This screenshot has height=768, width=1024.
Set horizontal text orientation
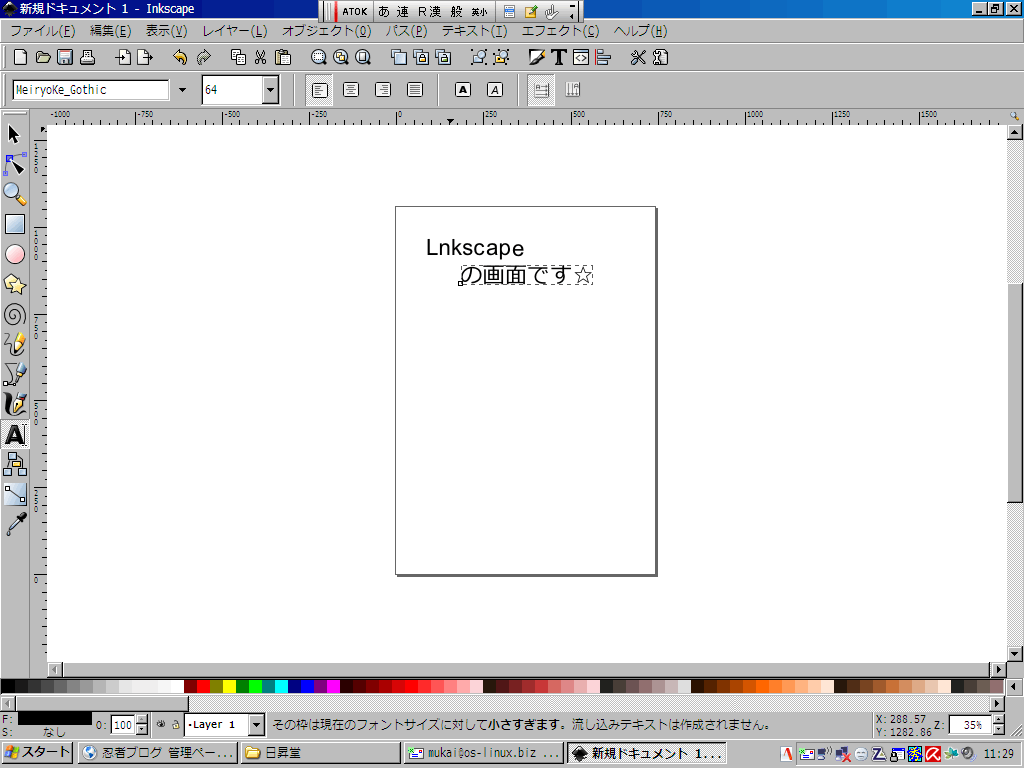[x=541, y=90]
